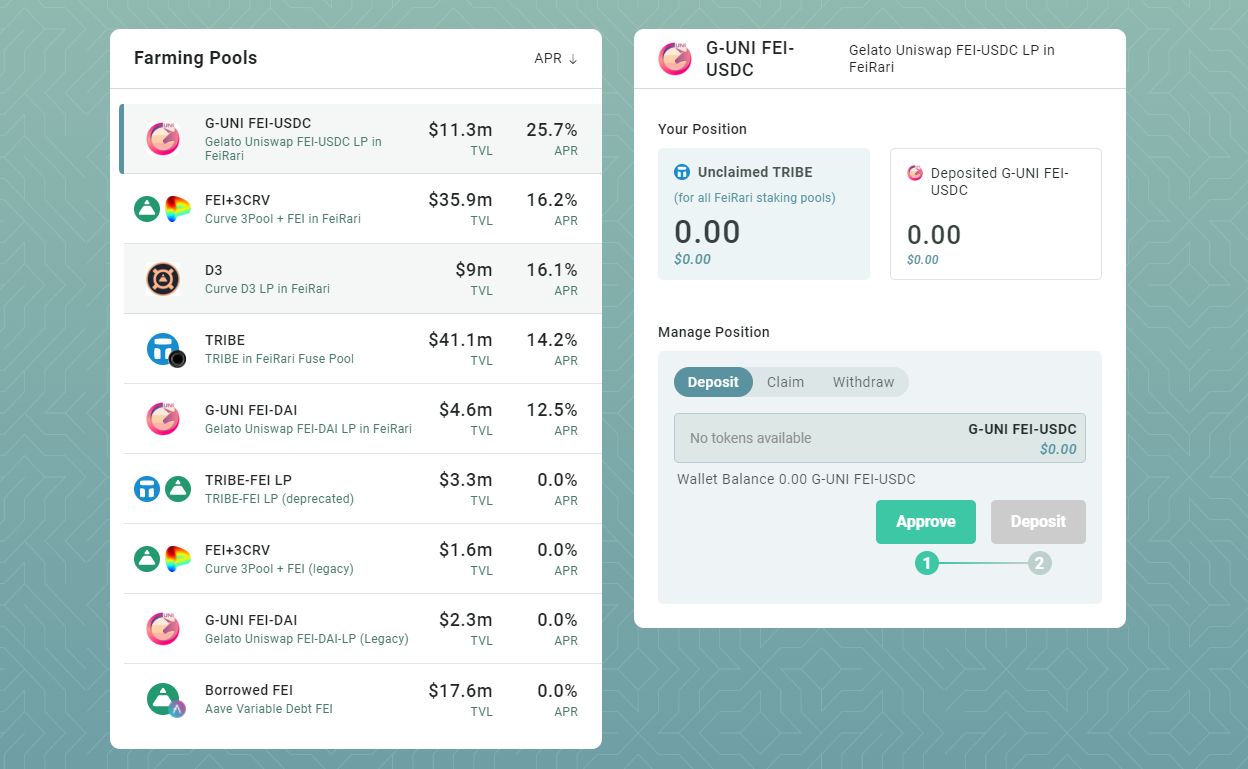
Task: Click the green FEI icon of legacy FEI+3CRV pool
Action: [147, 559]
